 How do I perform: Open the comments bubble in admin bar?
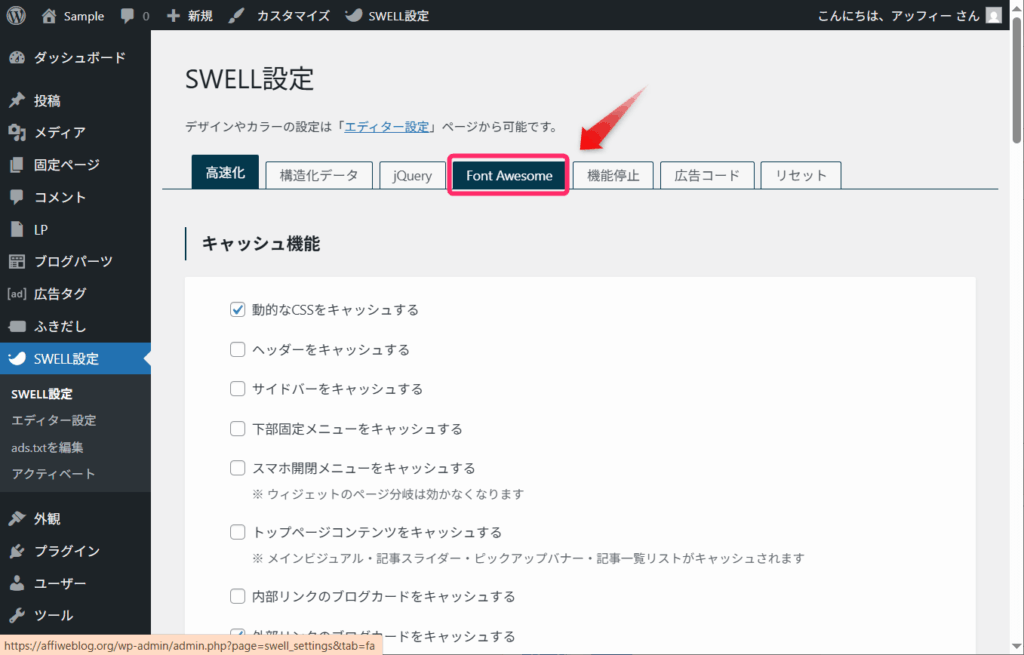[x=127, y=16]
